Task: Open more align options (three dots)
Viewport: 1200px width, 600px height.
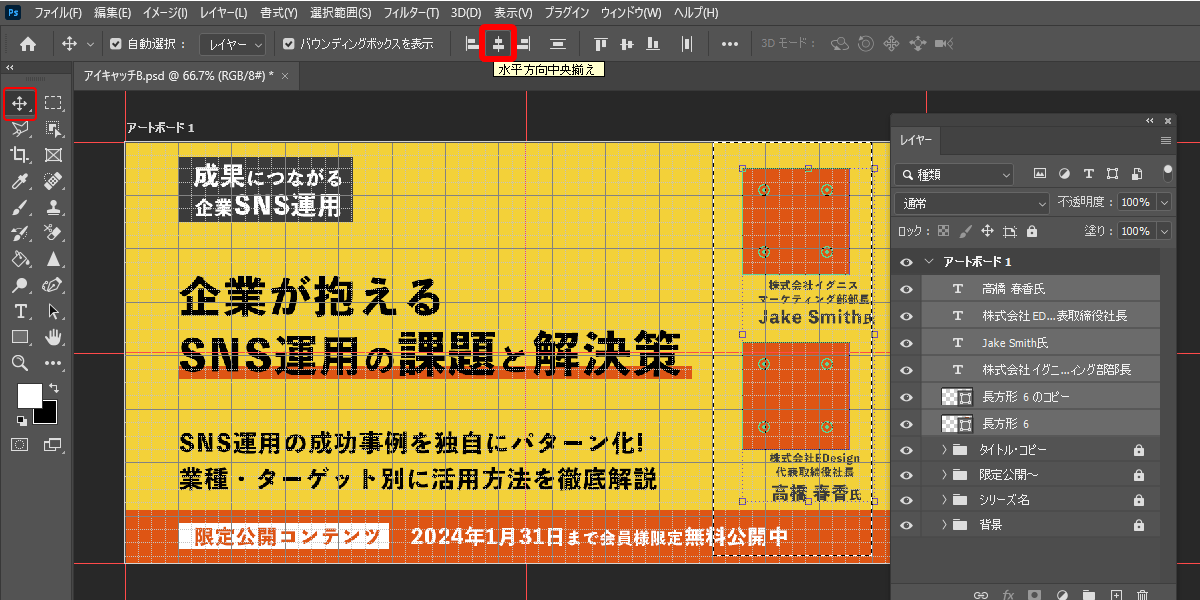Action: (730, 44)
